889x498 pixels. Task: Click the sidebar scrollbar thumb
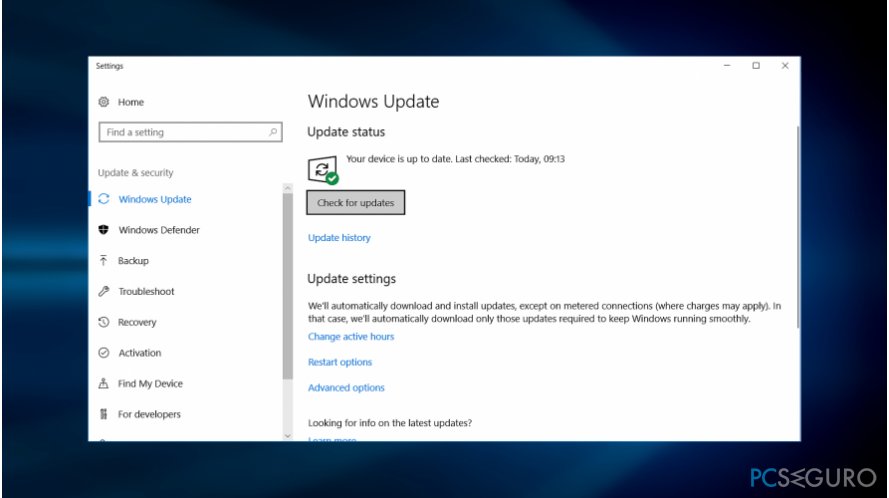(287, 286)
